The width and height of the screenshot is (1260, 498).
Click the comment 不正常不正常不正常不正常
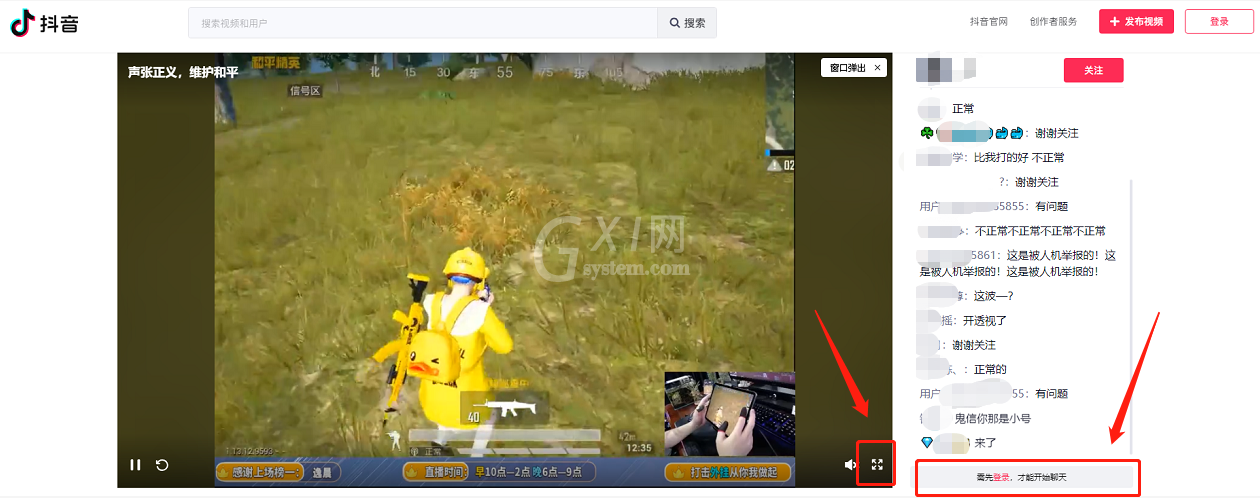(x=1040, y=231)
